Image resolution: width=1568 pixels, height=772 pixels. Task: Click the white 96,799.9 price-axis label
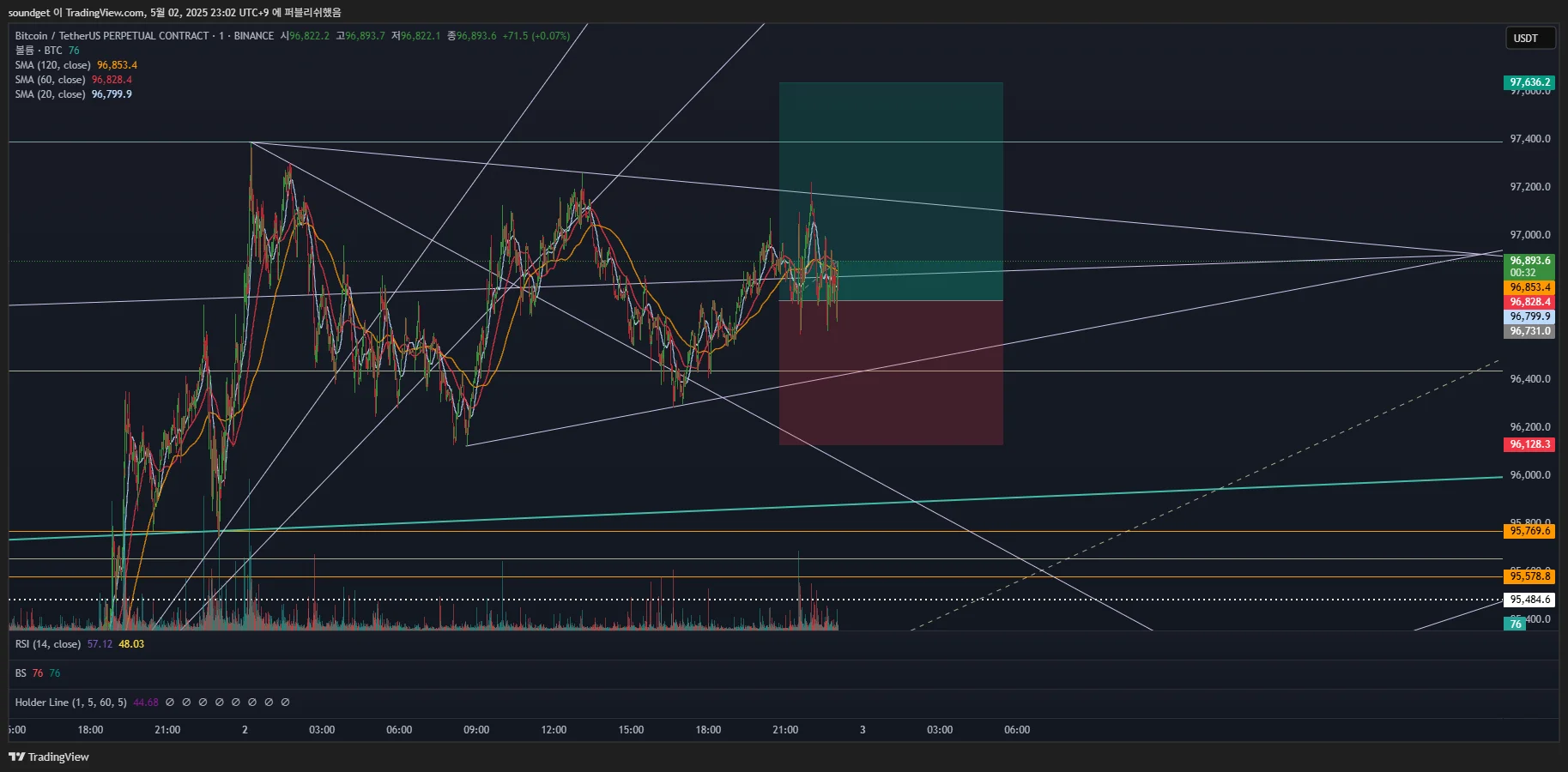pos(1529,317)
